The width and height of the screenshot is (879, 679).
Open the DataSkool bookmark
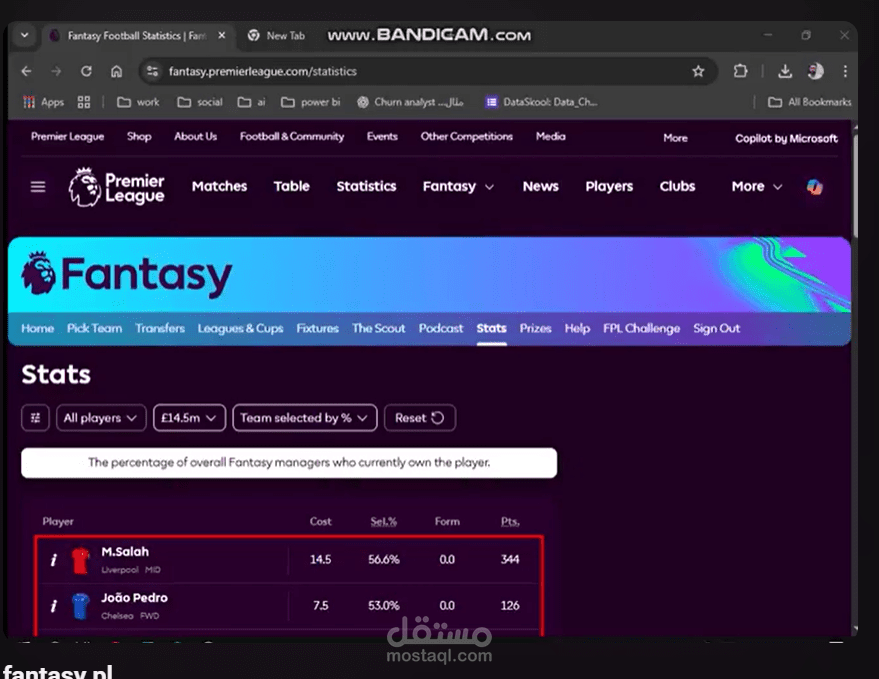pos(542,102)
